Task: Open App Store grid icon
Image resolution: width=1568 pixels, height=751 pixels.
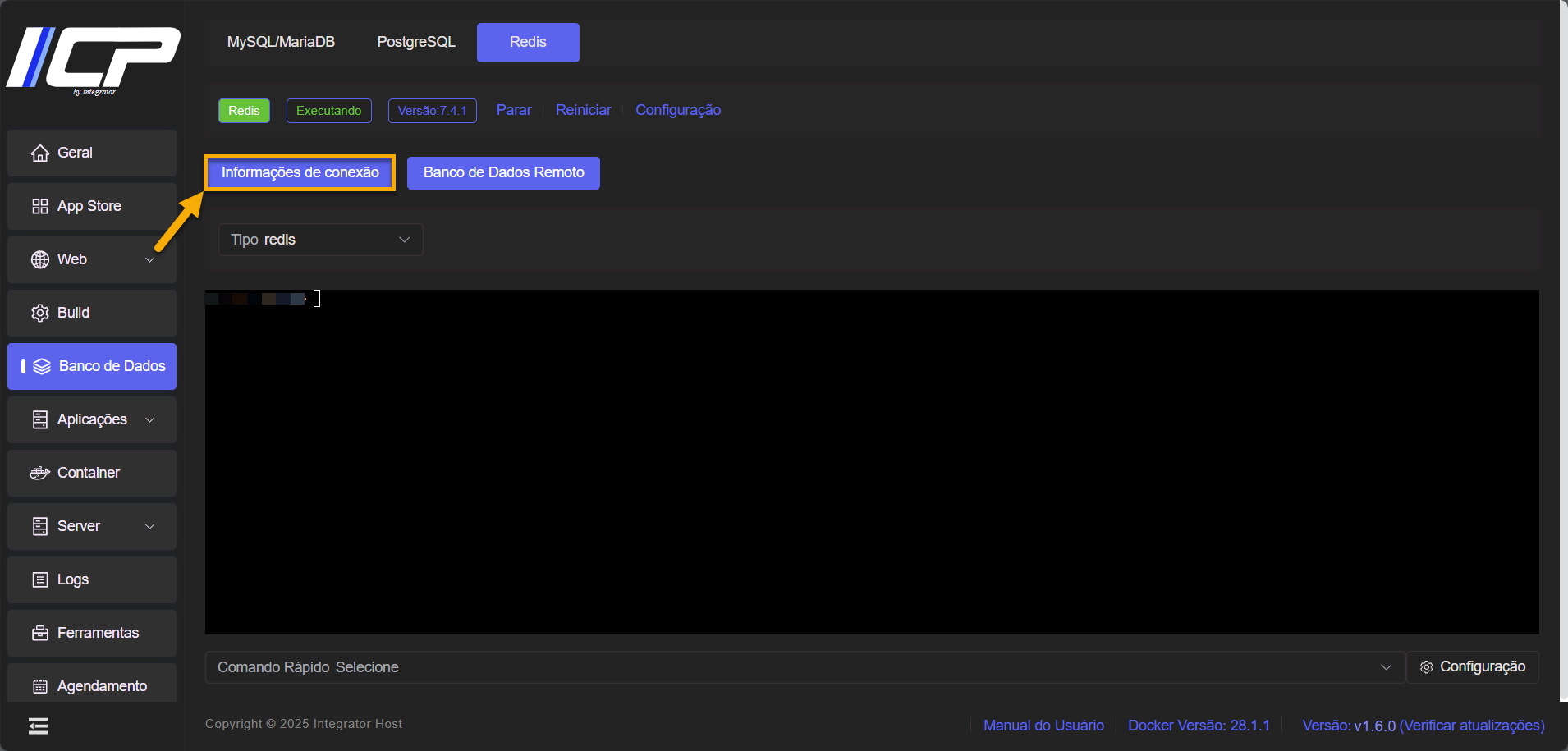Action: point(39,207)
